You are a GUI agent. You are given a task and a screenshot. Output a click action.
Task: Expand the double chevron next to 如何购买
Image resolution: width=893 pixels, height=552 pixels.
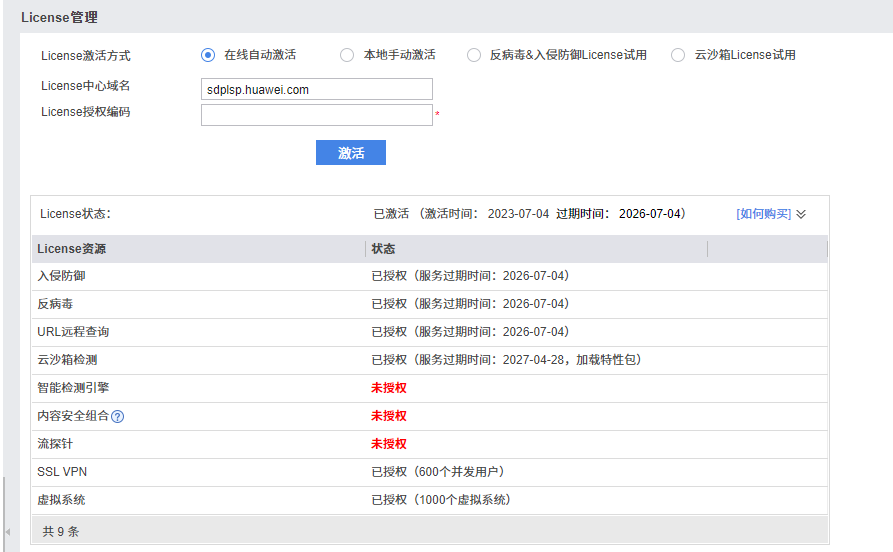pyautogui.click(x=801, y=214)
